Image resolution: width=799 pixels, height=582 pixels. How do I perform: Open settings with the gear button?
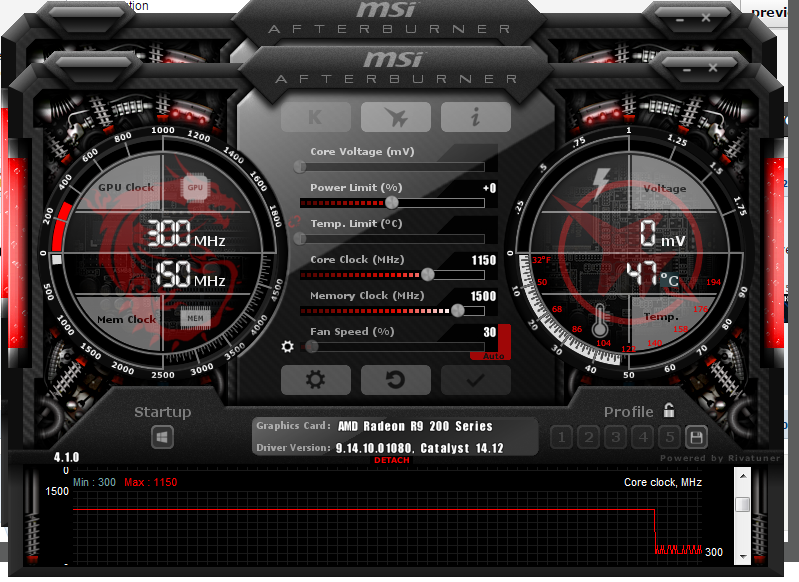[x=316, y=380]
